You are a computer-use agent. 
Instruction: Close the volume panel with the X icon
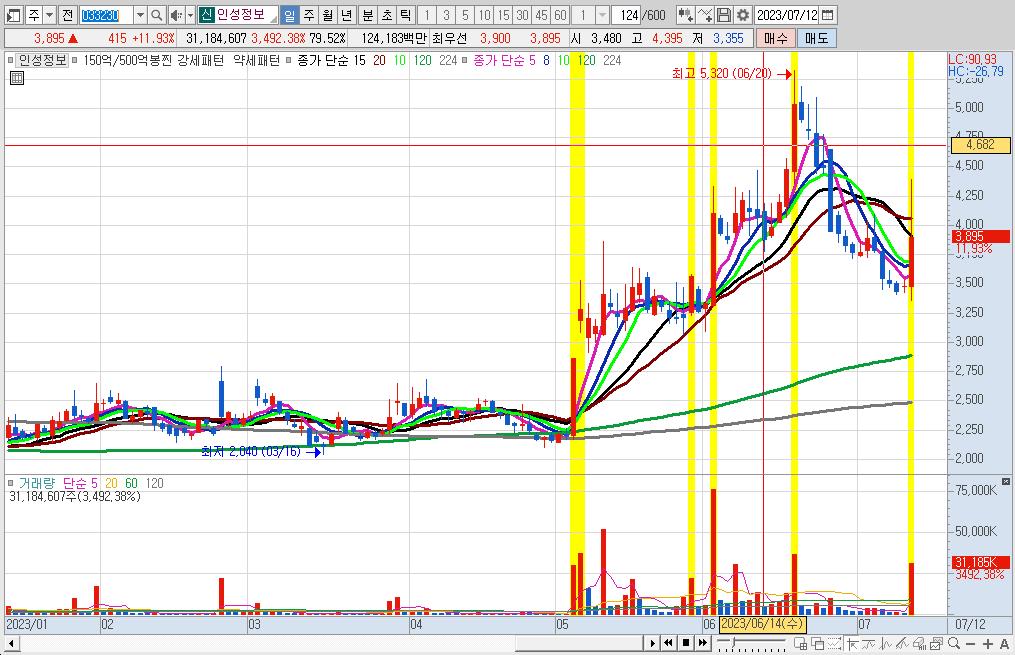tap(1005, 482)
